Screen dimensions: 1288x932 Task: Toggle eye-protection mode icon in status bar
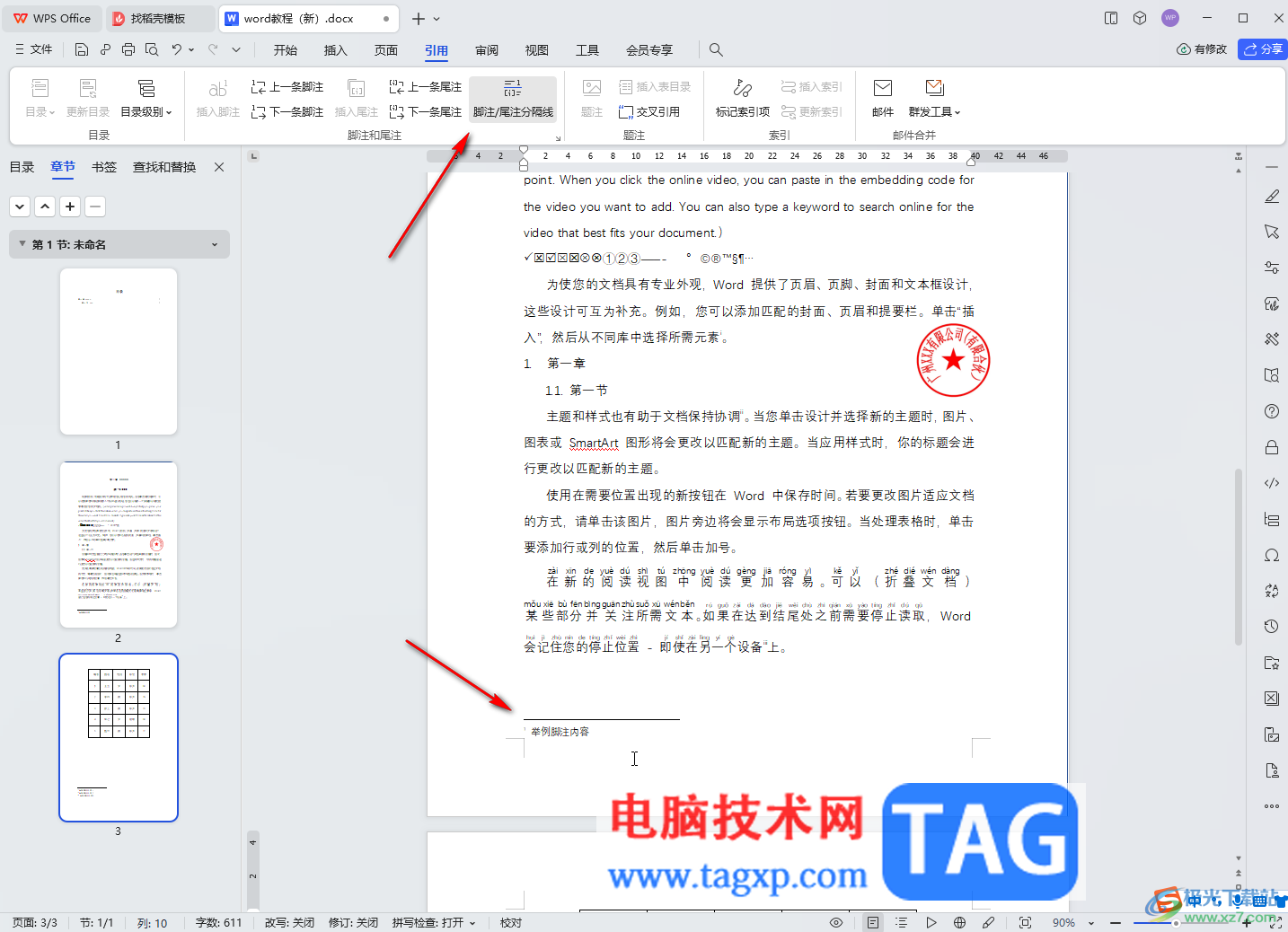coord(836,923)
